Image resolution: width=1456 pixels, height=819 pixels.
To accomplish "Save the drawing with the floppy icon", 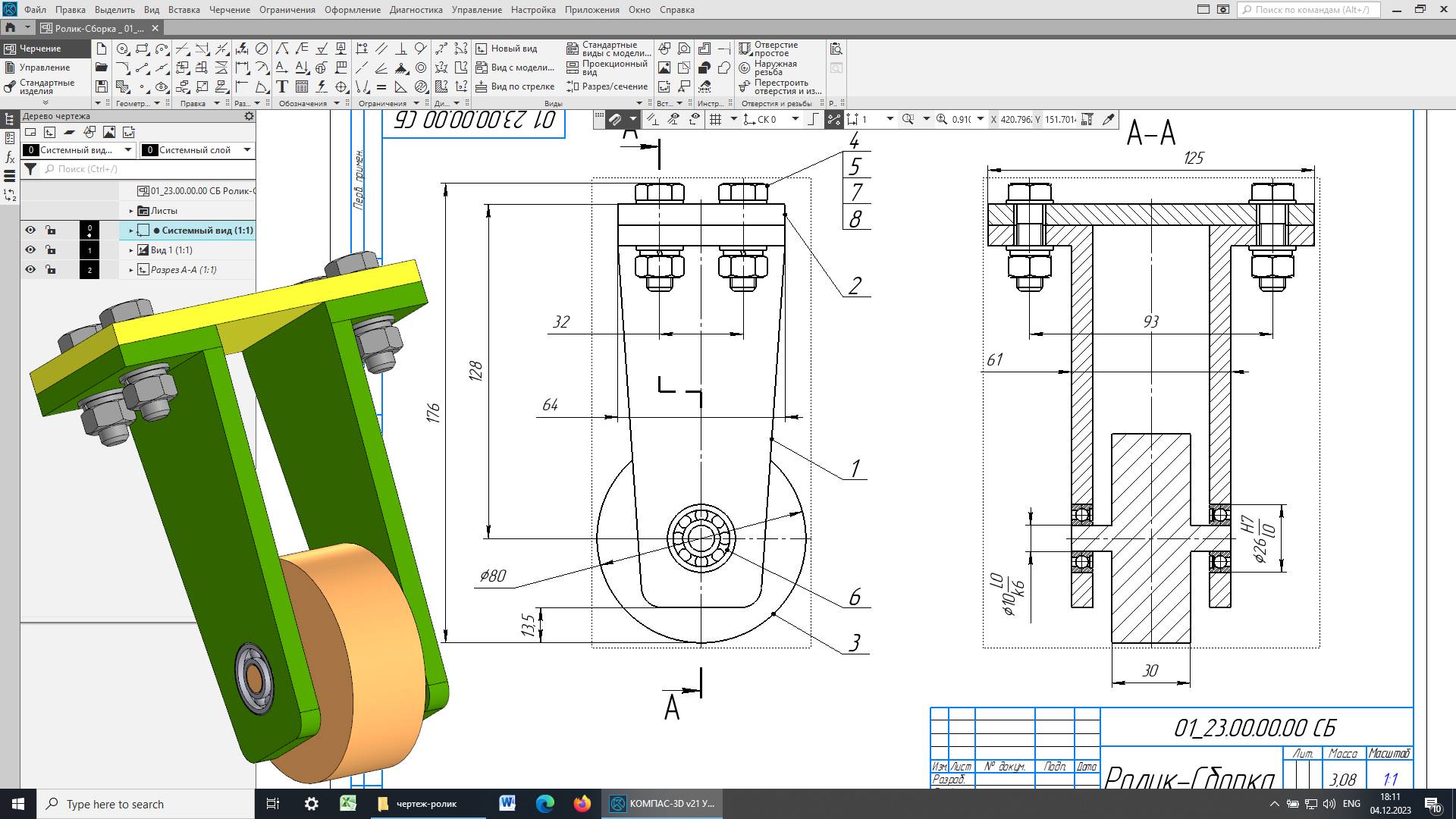I will click(102, 86).
